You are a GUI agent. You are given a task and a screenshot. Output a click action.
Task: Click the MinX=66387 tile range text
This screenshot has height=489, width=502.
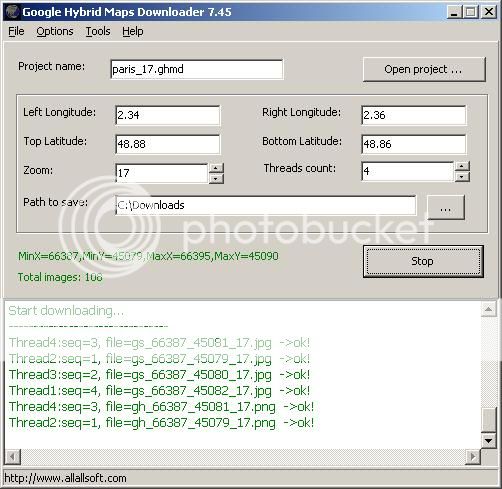pos(148,256)
